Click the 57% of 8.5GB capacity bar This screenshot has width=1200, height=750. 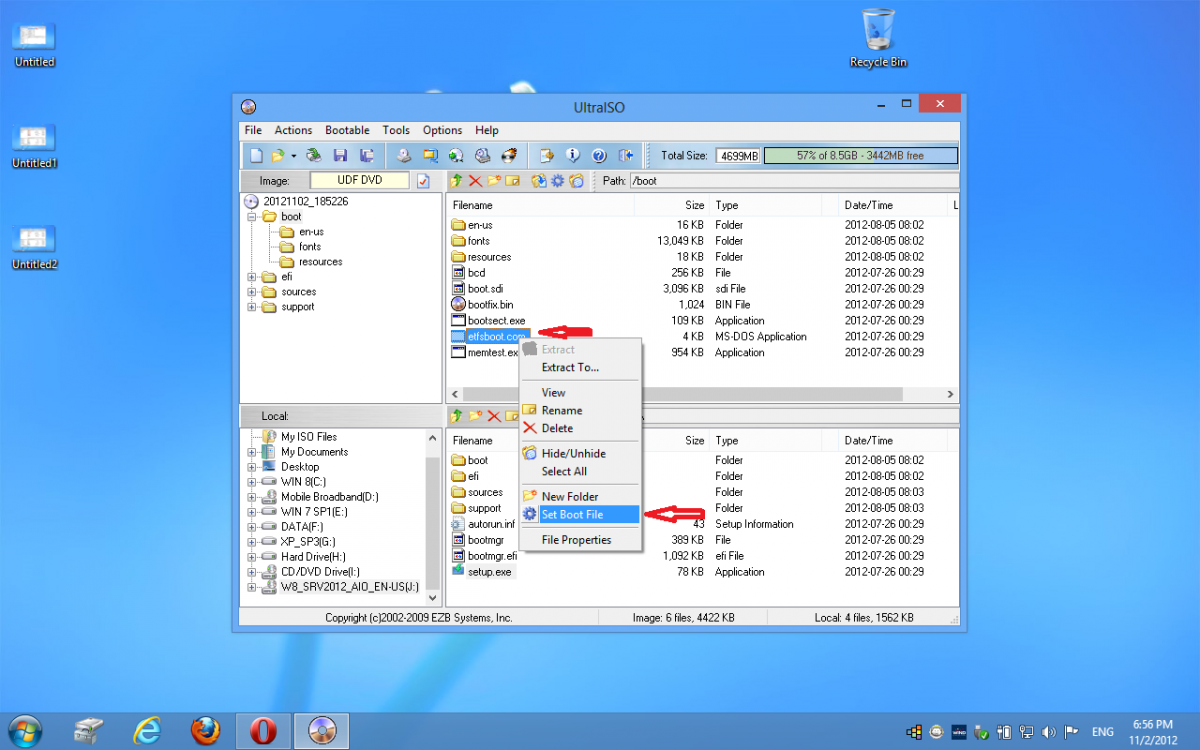tap(860, 156)
